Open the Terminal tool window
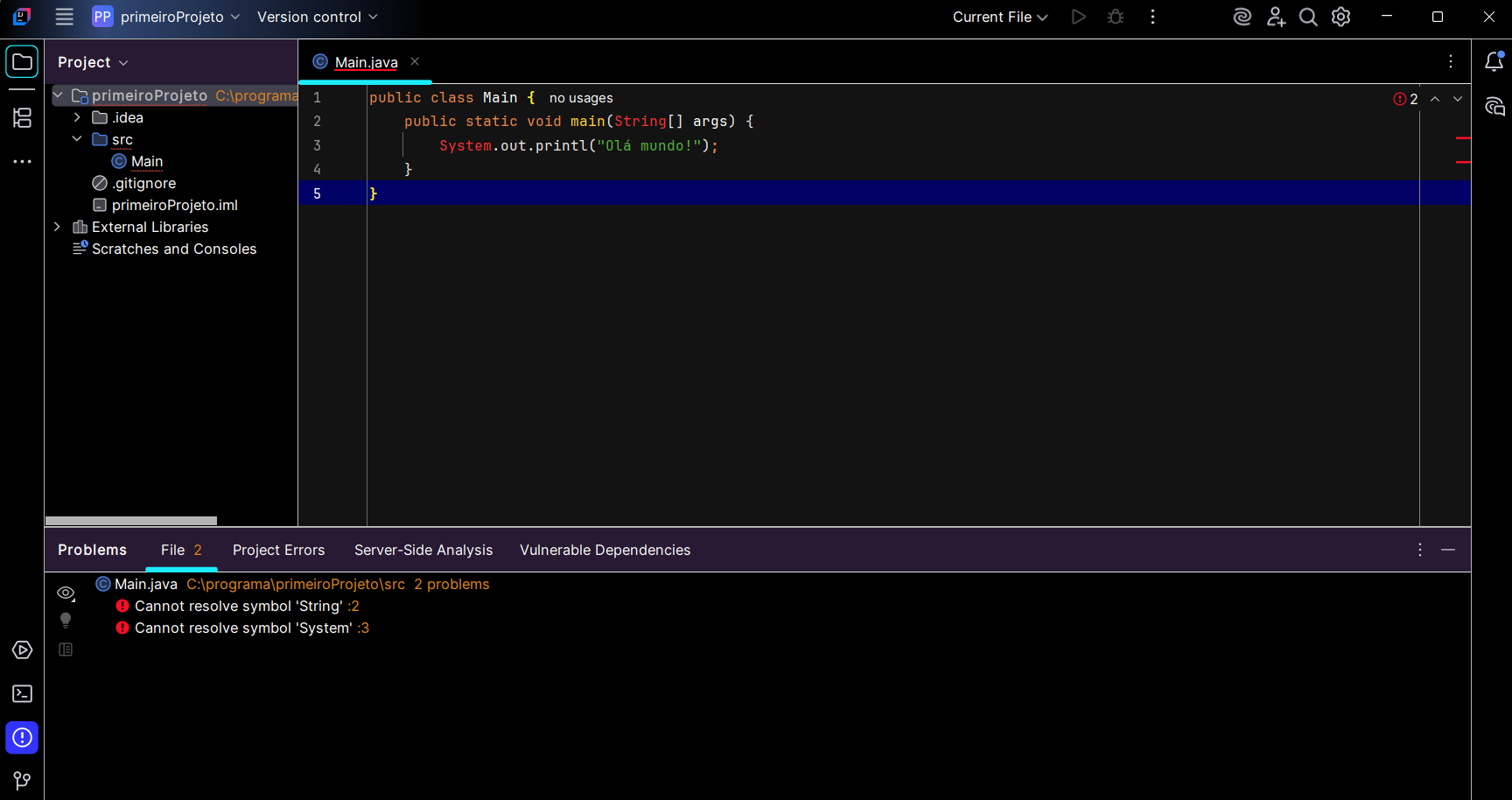 coord(22,694)
